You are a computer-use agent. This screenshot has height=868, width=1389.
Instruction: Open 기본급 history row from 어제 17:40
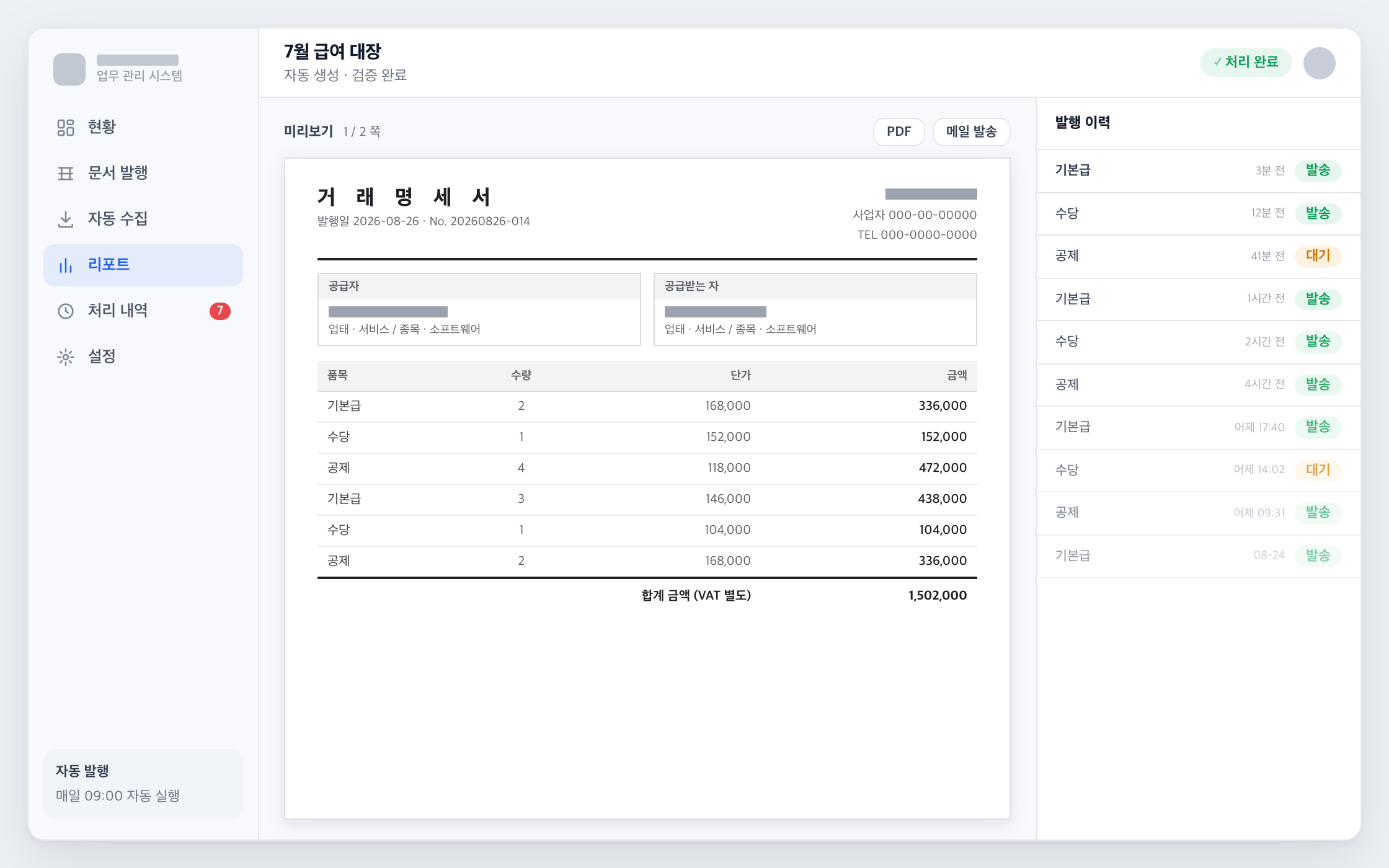click(1199, 427)
